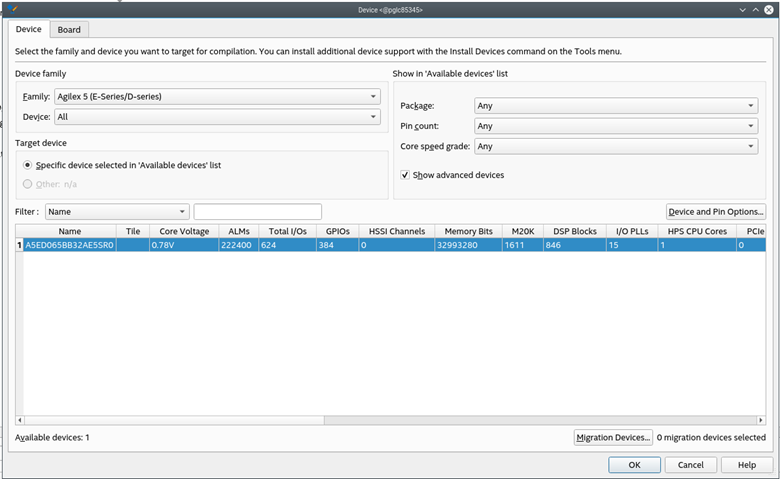Open Migration Devices dialog

point(613,438)
